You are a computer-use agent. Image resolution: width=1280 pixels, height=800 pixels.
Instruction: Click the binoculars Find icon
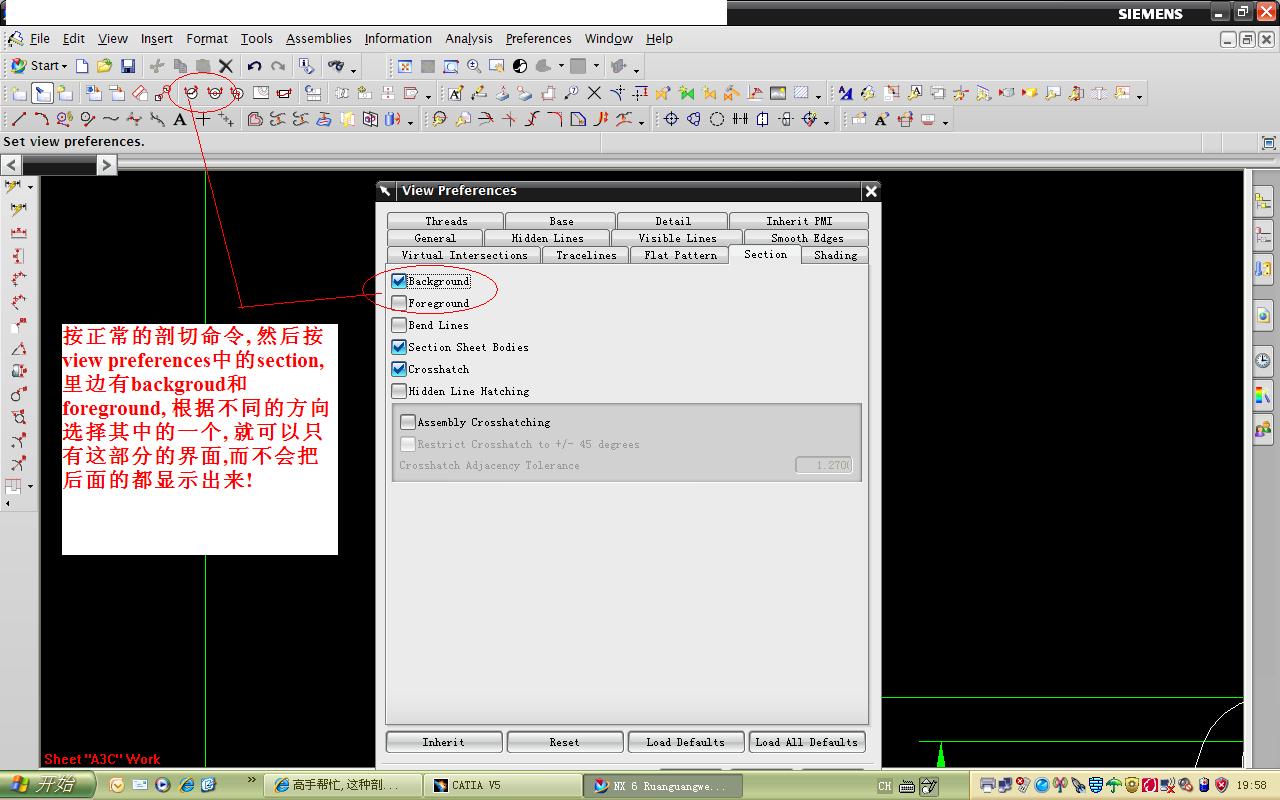336,66
